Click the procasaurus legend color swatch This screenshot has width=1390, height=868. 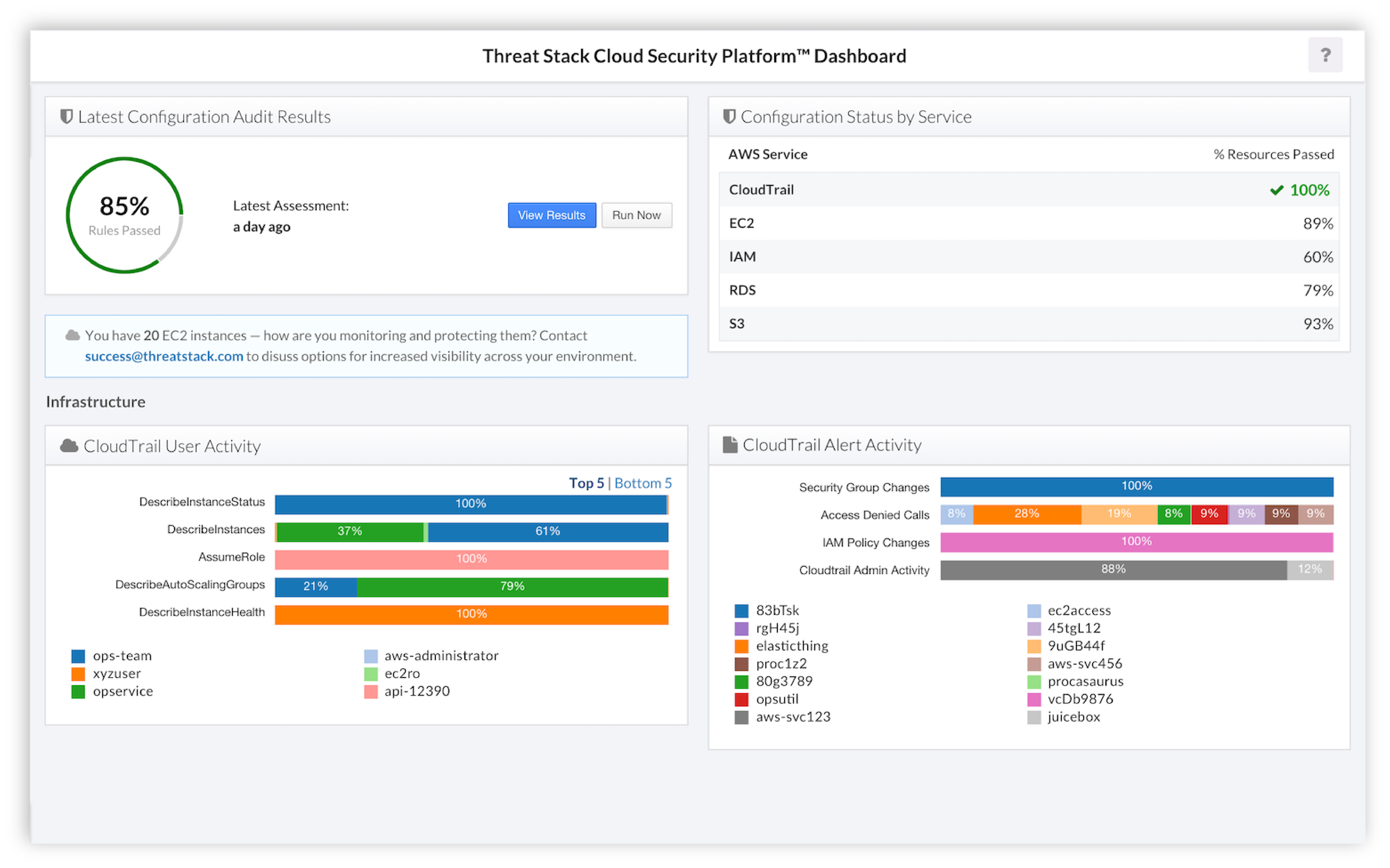(x=1034, y=681)
